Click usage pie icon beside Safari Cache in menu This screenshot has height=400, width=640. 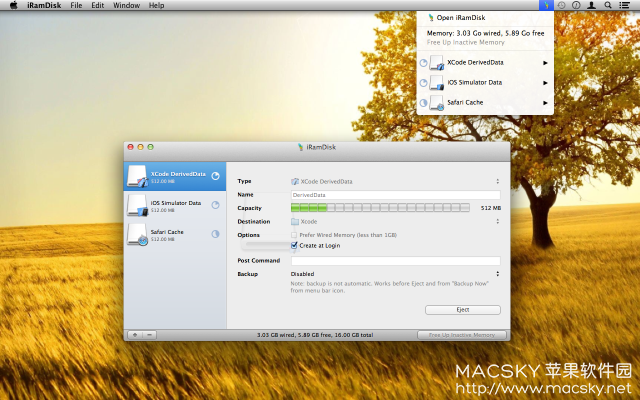point(423,103)
